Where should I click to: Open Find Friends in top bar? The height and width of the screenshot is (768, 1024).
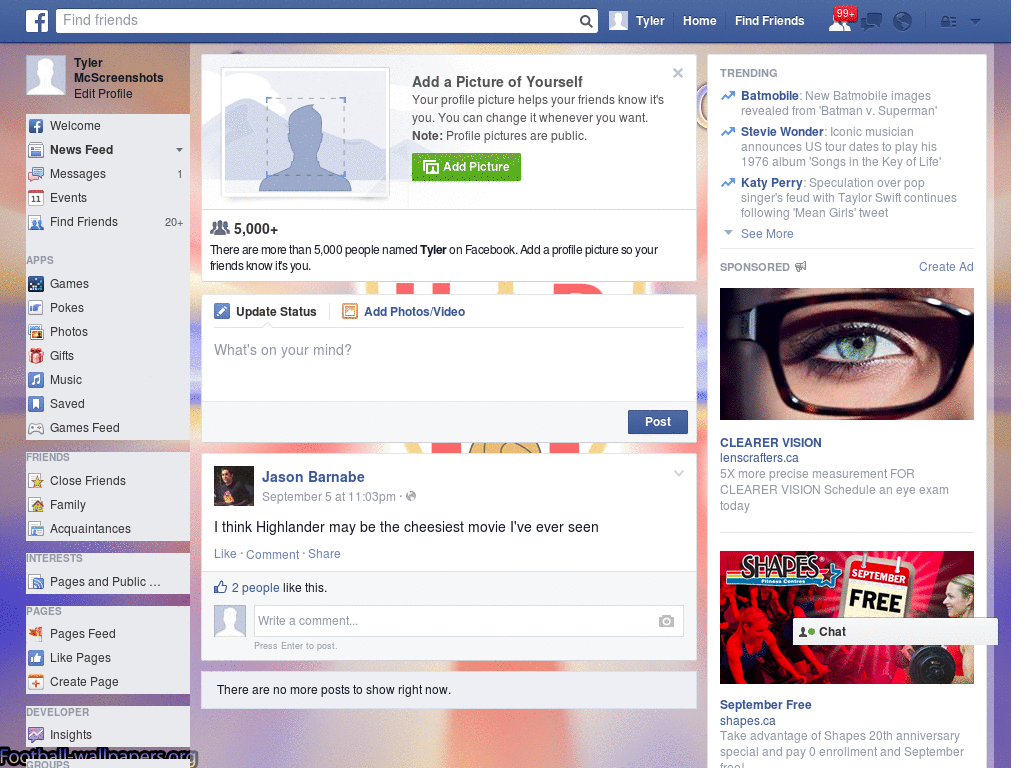tap(769, 21)
